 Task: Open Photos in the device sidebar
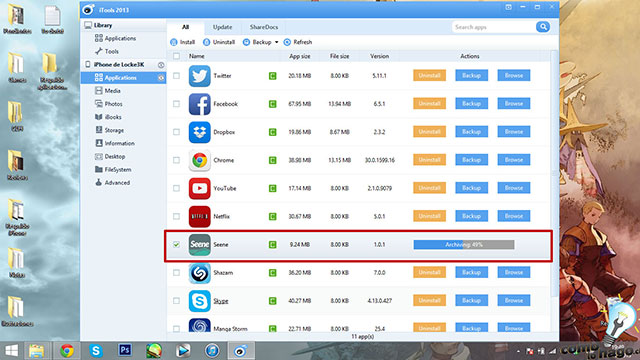(x=109, y=104)
